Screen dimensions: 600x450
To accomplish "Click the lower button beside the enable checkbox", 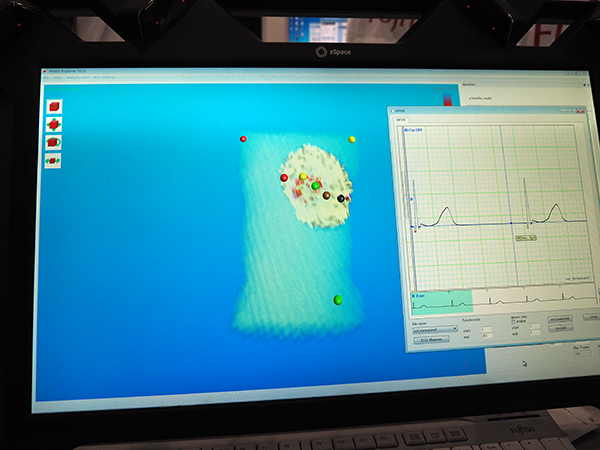I will pos(561,328).
